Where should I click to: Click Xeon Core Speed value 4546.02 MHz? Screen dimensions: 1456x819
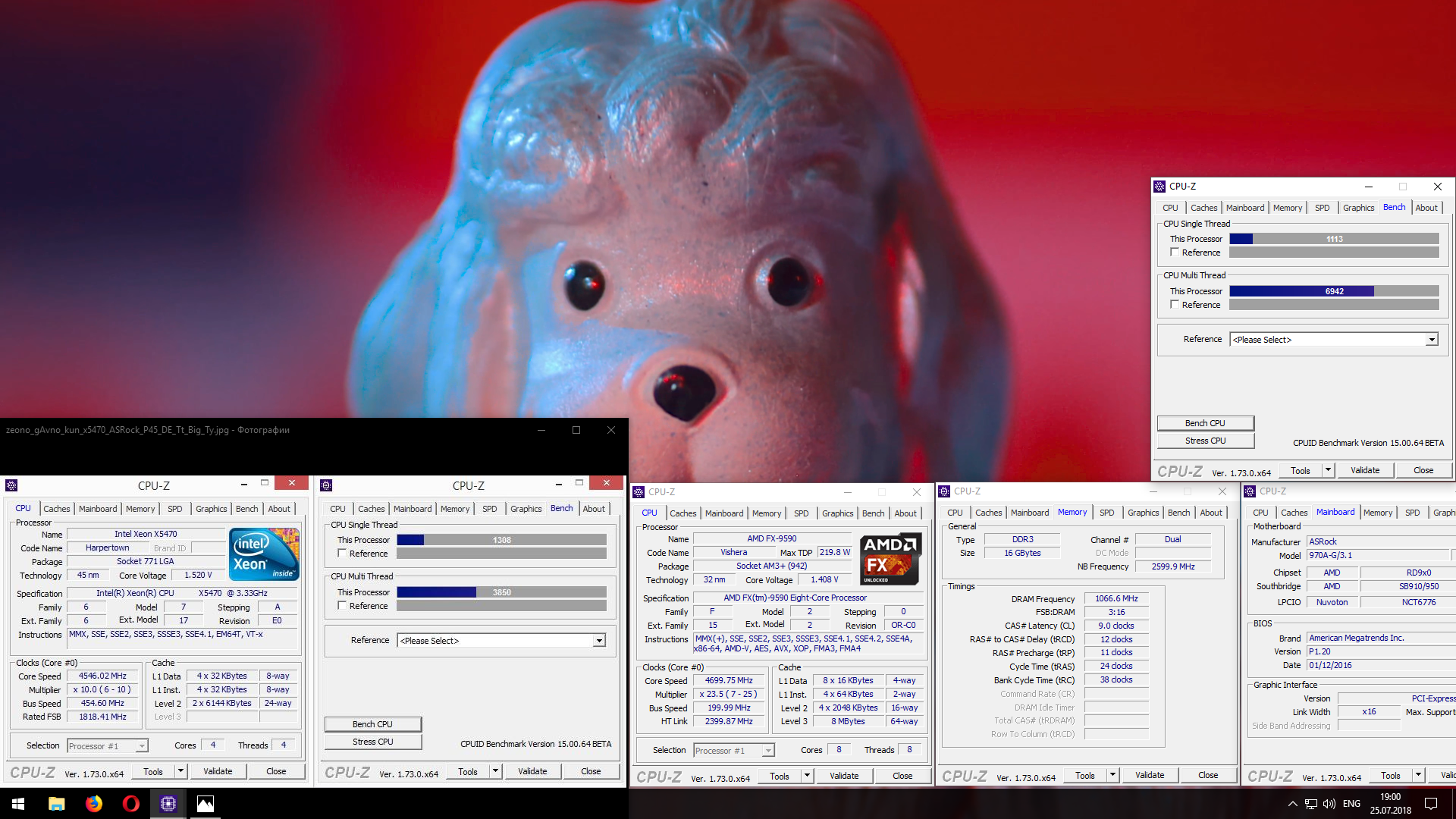click(102, 676)
